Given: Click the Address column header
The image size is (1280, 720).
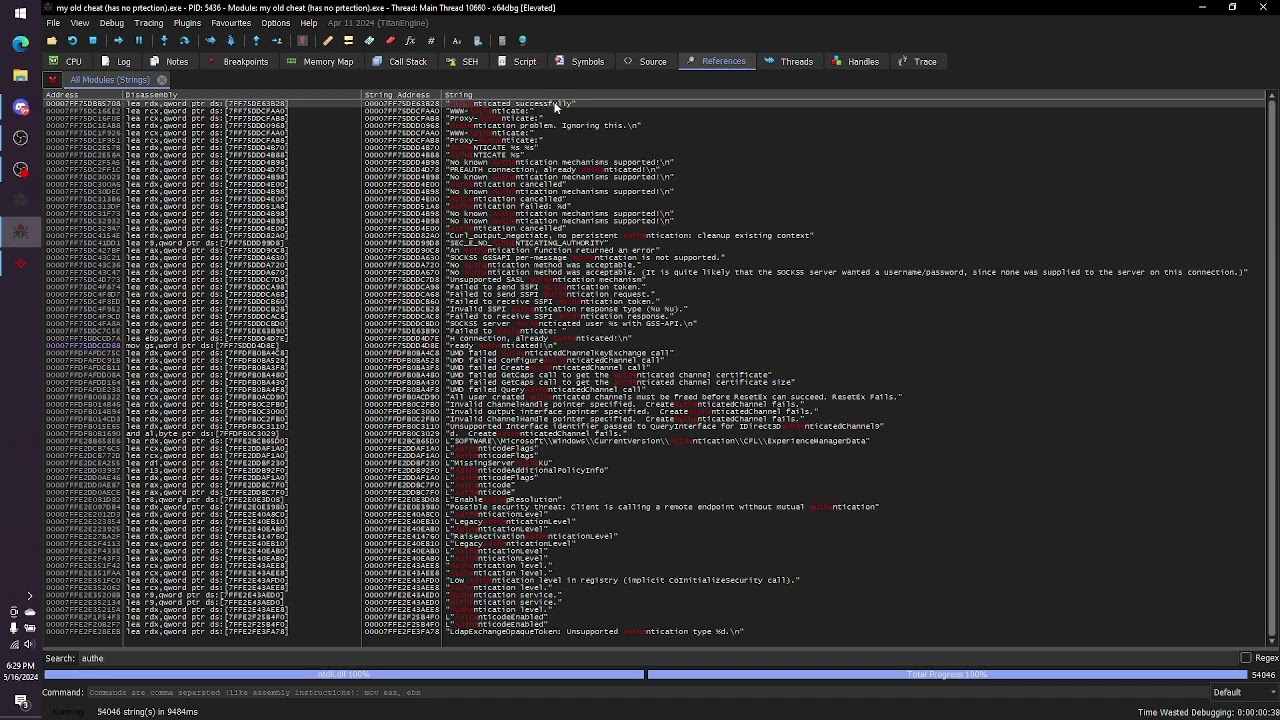Looking at the screenshot, I should [x=83, y=95].
